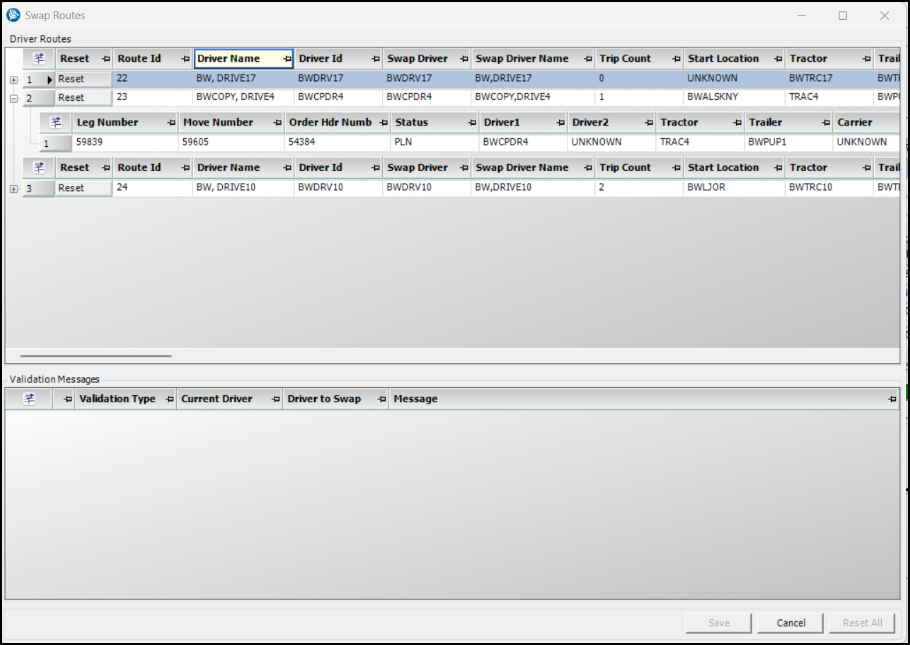Image resolution: width=910 pixels, height=645 pixels.
Task: Select Swap Driver cell BWDRV17
Action: [427, 78]
